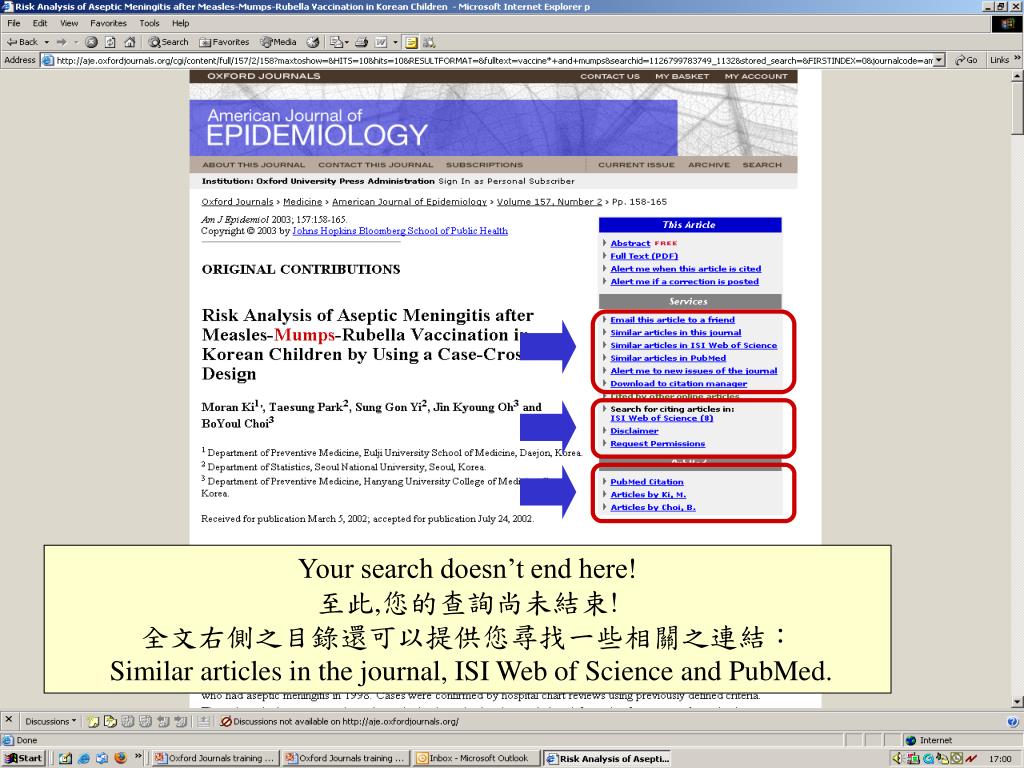The image size is (1024, 768).
Task: Click the volume speaker tray icon
Action: pos(897,758)
